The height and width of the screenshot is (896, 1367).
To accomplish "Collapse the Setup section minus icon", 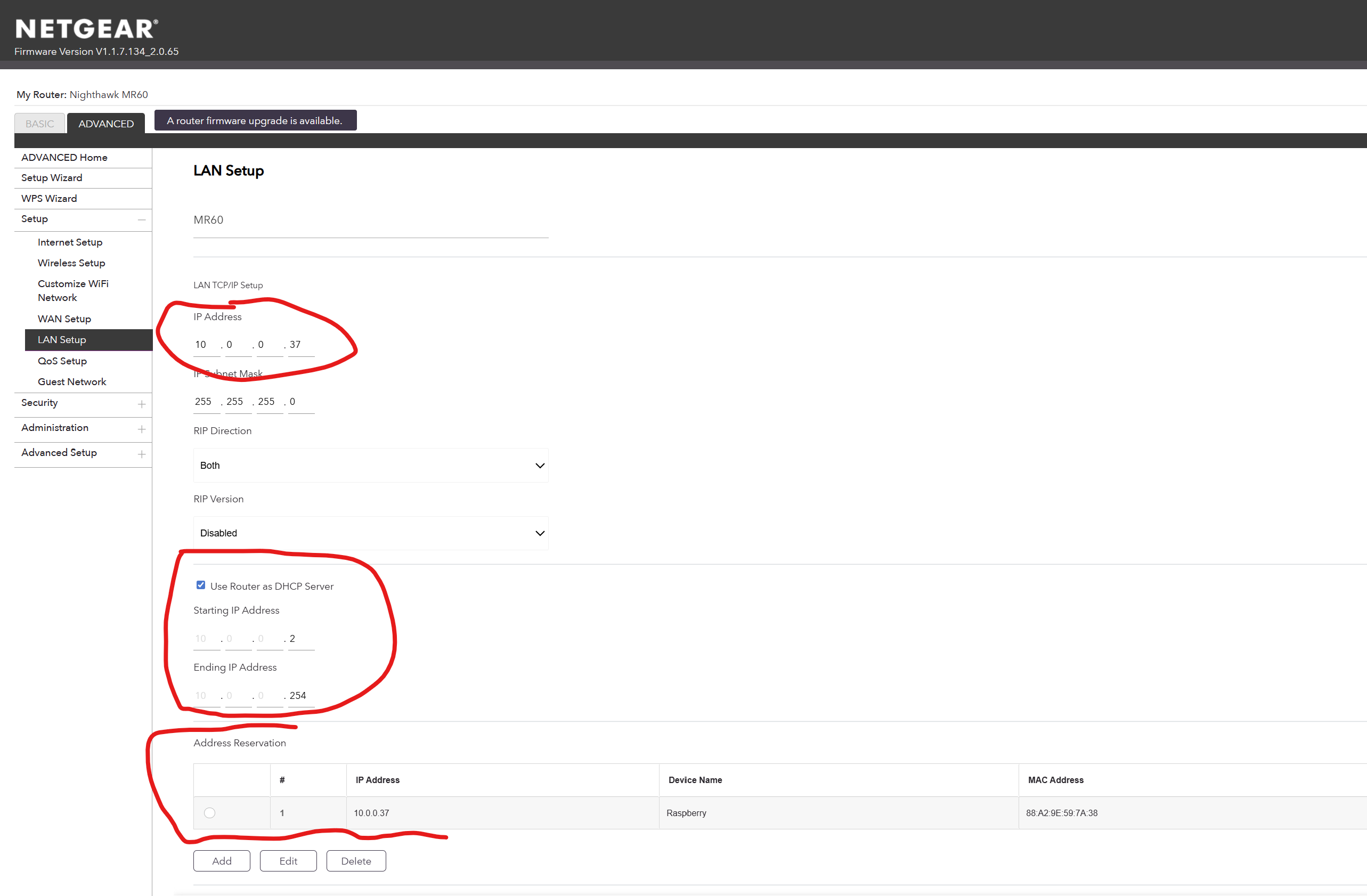I will point(141,219).
